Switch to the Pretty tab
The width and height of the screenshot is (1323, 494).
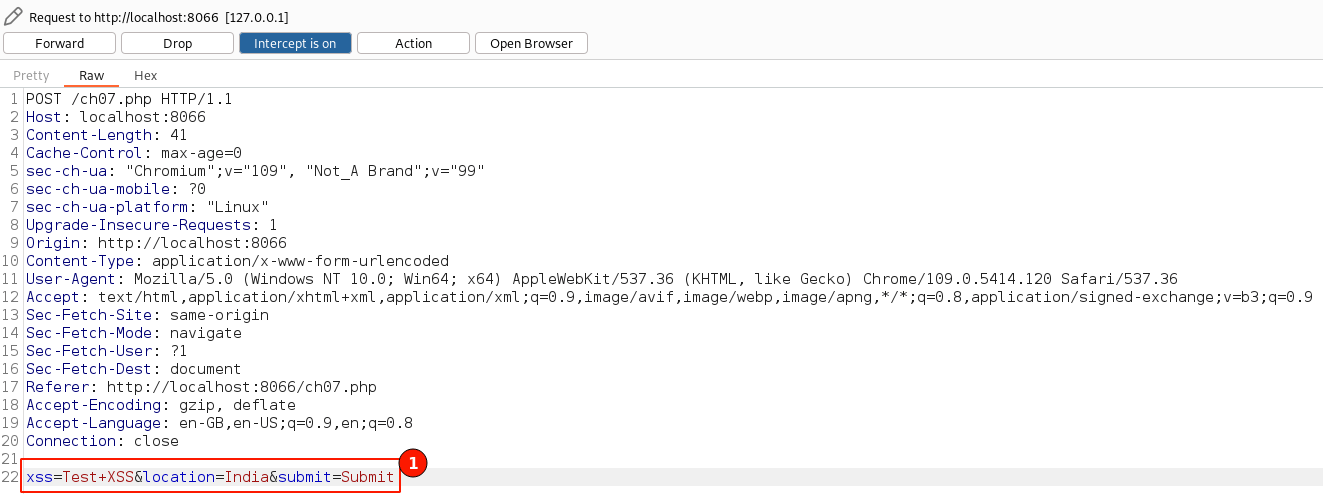tap(31, 76)
